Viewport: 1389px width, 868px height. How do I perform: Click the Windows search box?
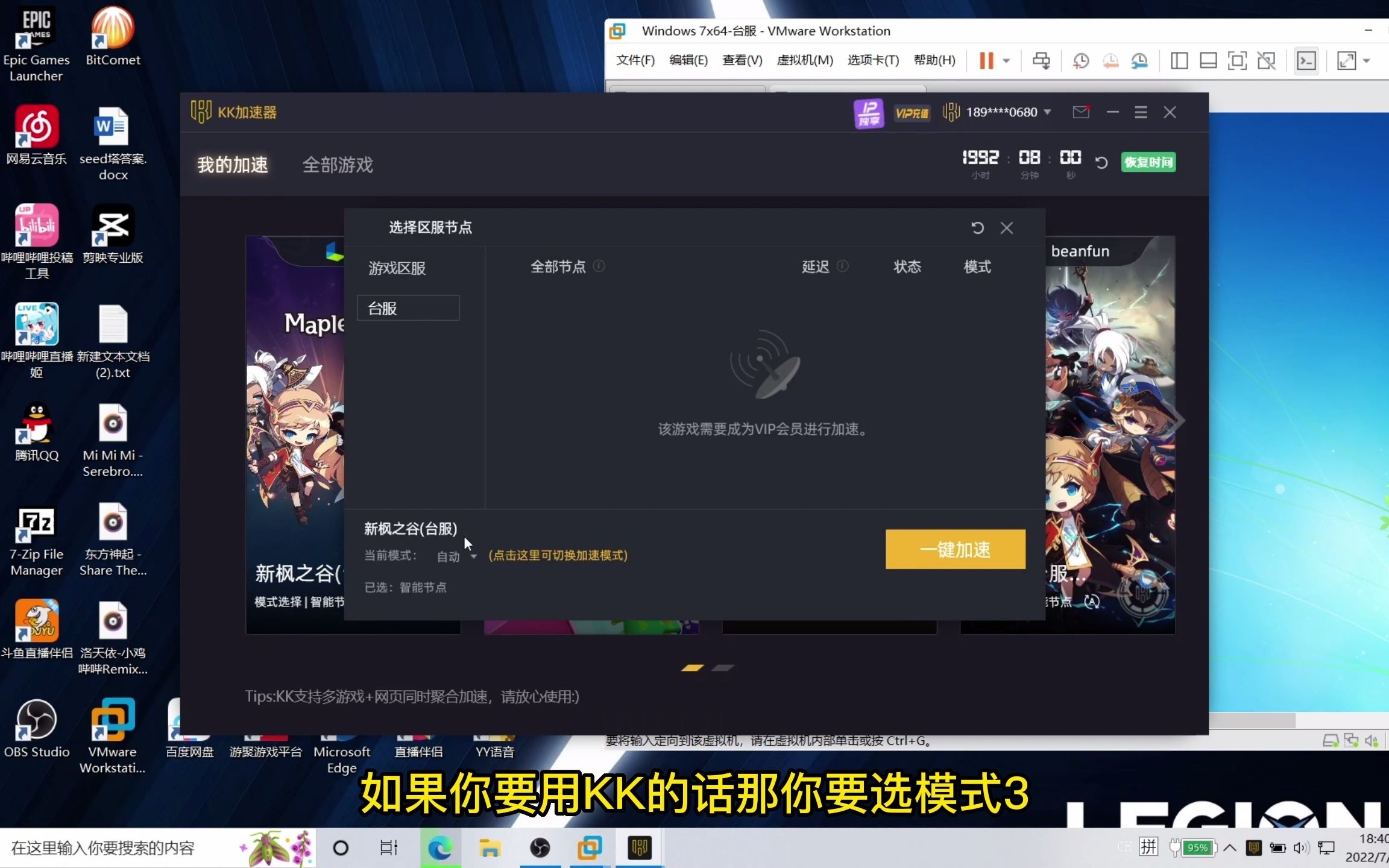[x=158, y=848]
